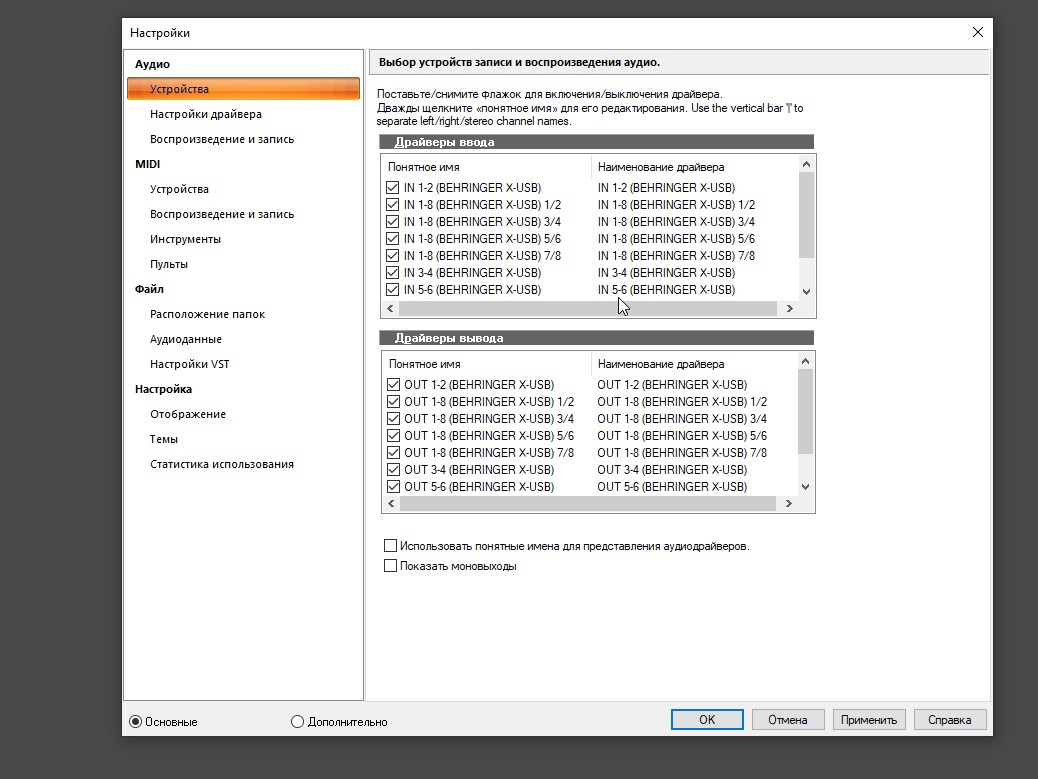1038x779 pixels.
Task: Uncheck IN 1-2 (BEHRINGER X-USB) input driver
Action: (x=393, y=187)
